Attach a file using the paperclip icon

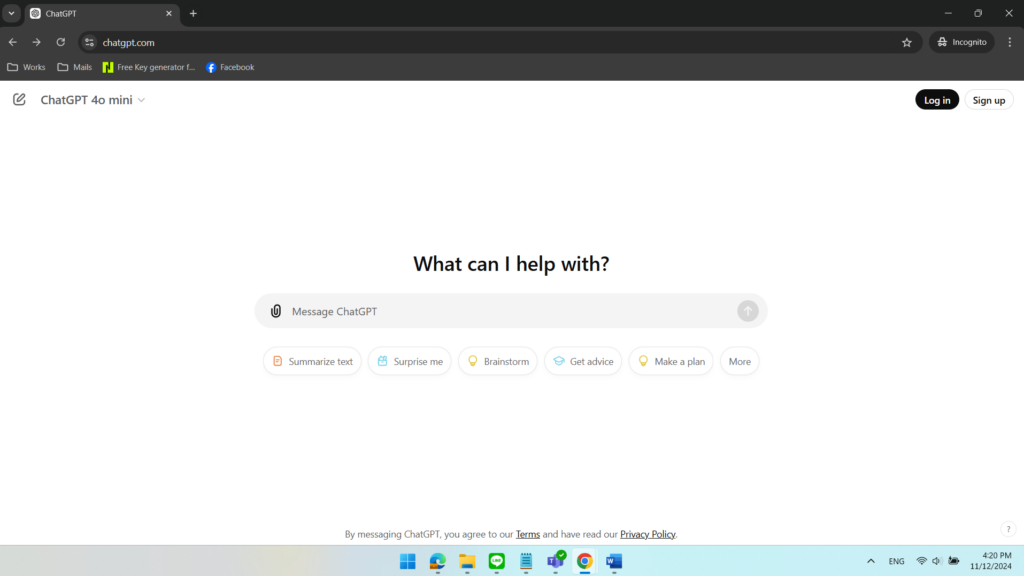pos(275,311)
